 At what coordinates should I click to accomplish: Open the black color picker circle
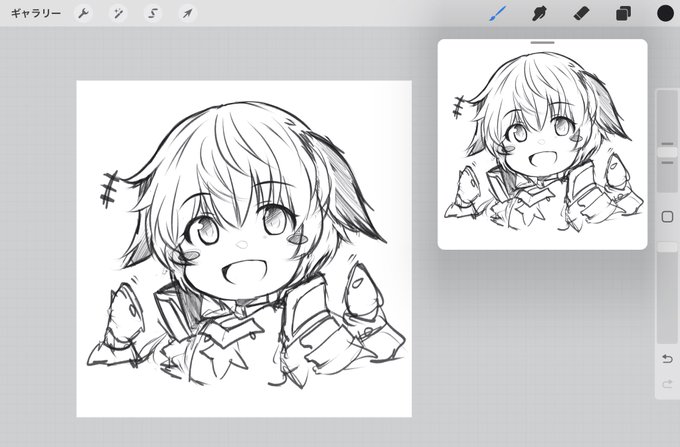point(665,13)
